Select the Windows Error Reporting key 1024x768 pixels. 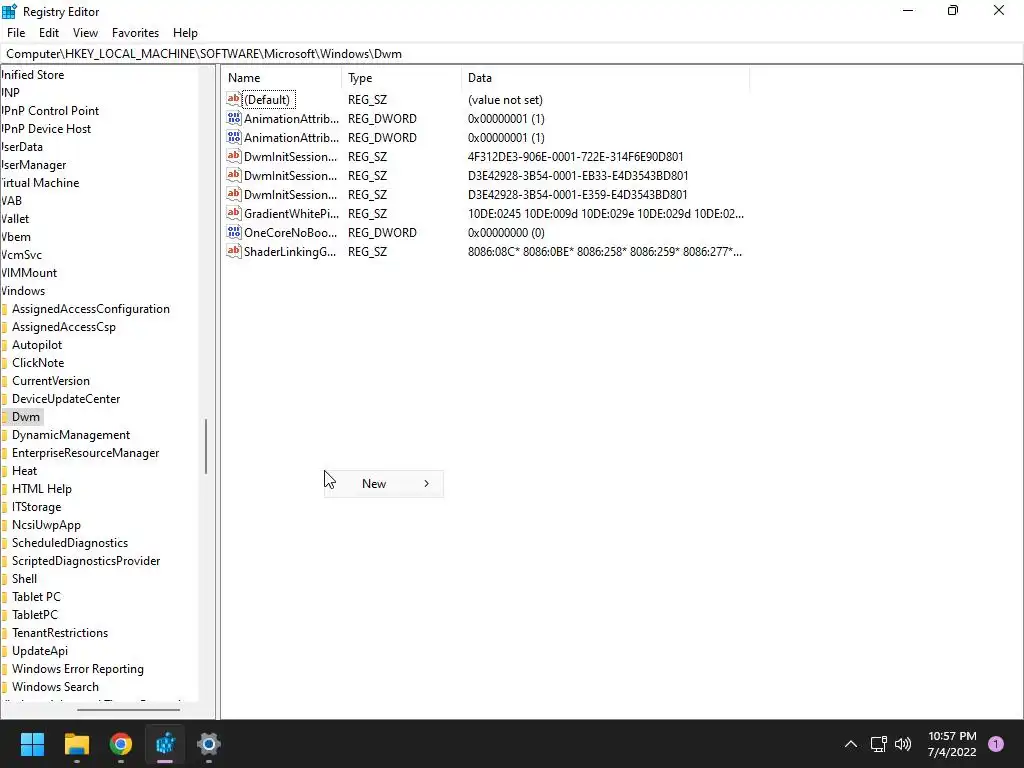tap(78, 669)
